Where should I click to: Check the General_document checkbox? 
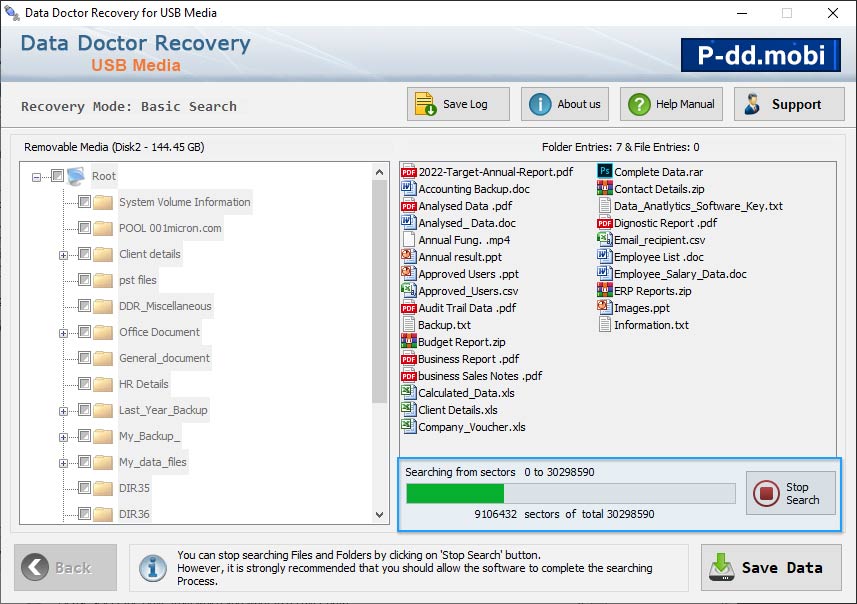[84, 357]
